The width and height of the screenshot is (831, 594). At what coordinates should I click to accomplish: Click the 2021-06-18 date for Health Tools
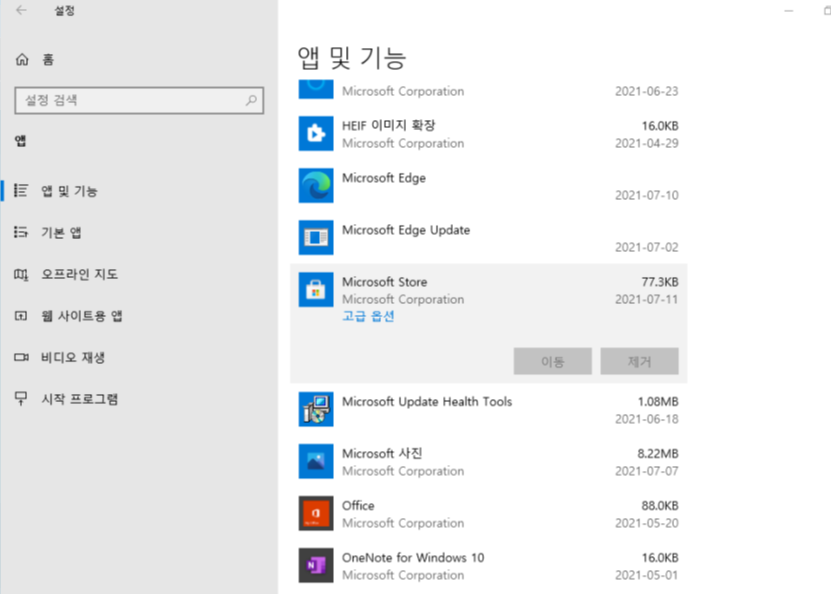point(647,419)
